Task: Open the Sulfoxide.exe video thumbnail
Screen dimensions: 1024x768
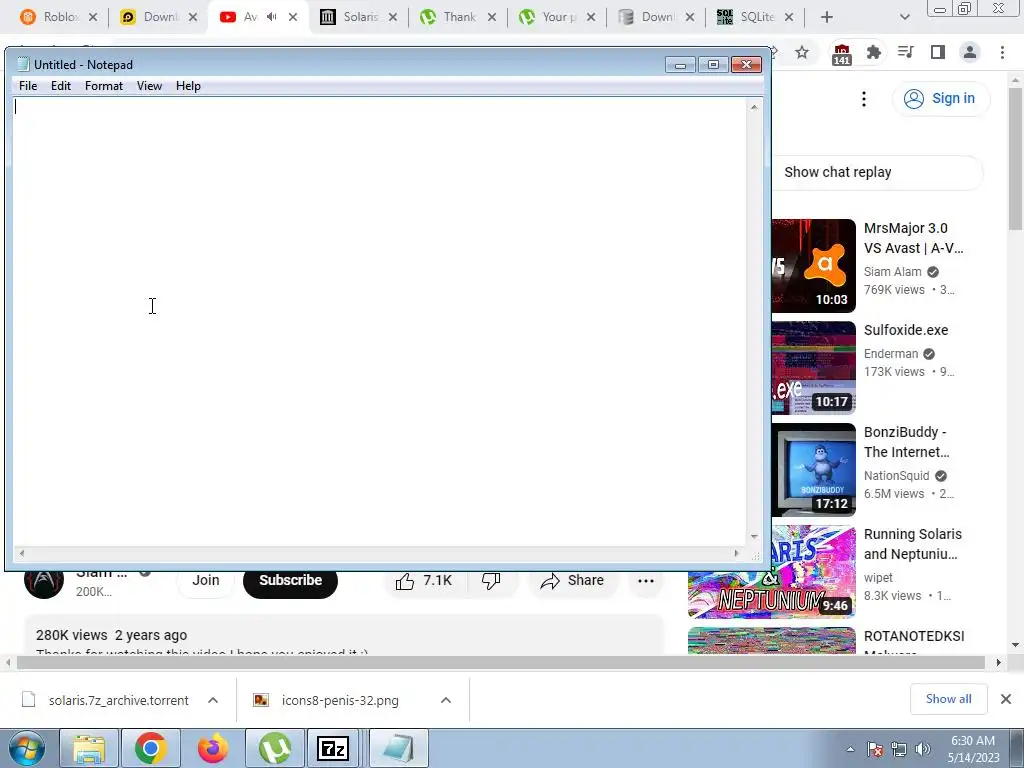Action: [x=814, y=368]
